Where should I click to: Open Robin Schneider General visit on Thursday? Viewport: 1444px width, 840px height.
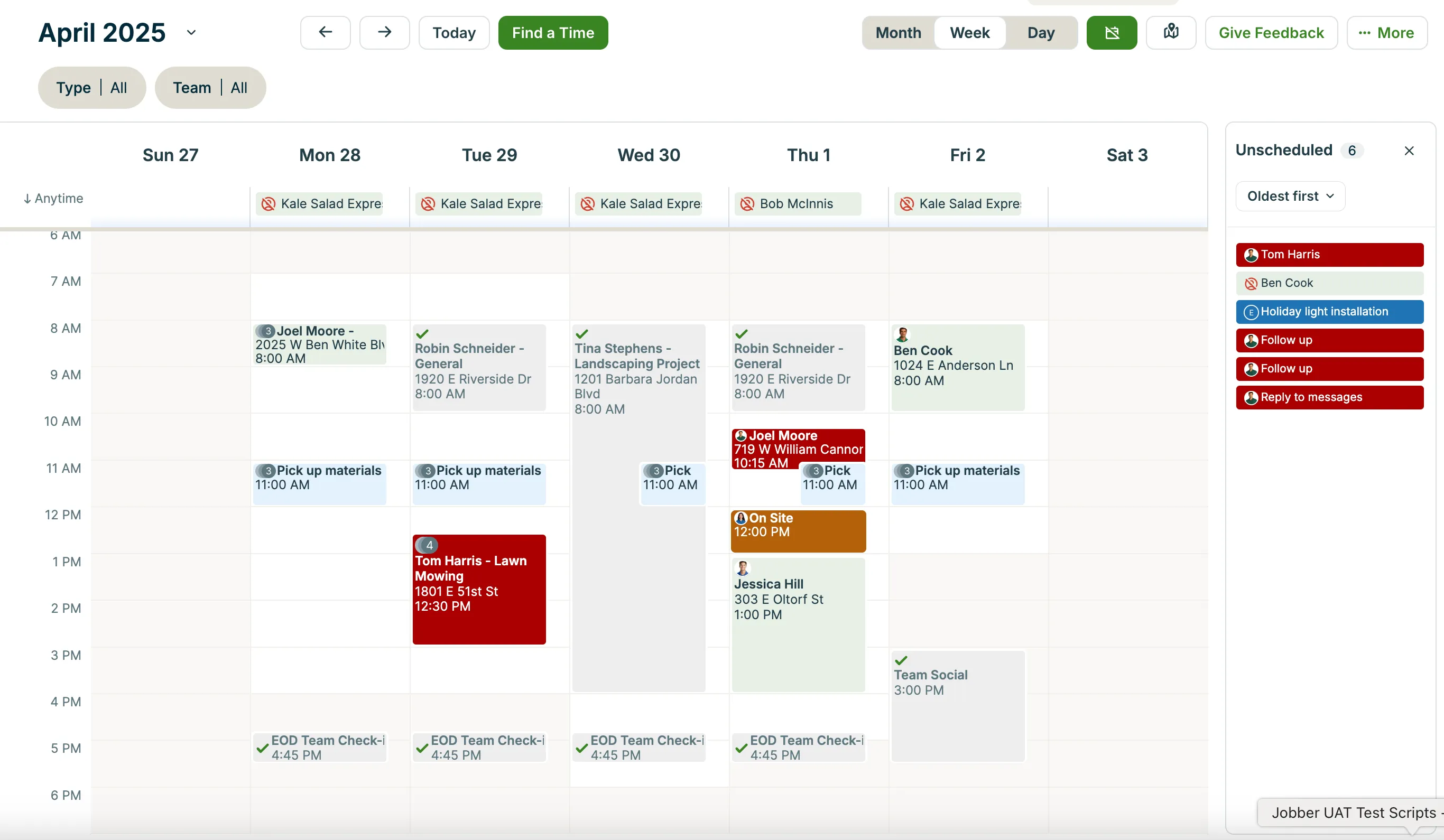pyautogui.click(x=798, y=368)
